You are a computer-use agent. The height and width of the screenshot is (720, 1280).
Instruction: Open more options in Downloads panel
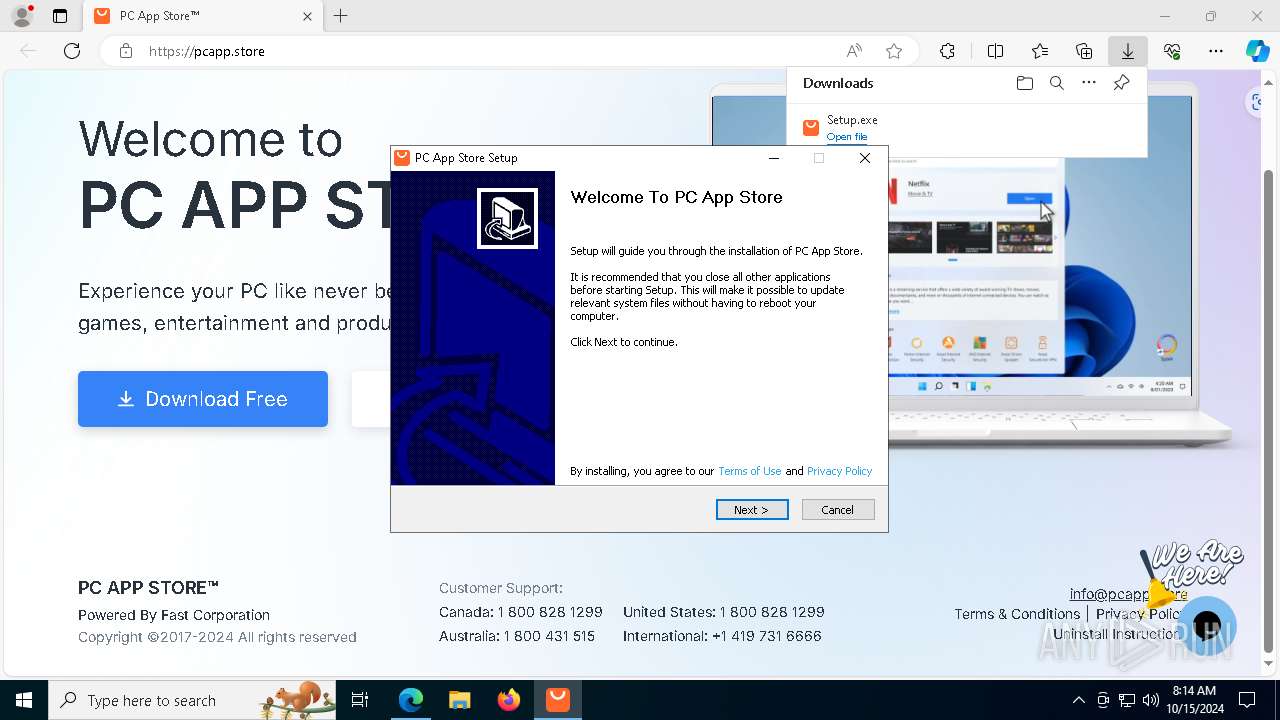pos(1089,83)
